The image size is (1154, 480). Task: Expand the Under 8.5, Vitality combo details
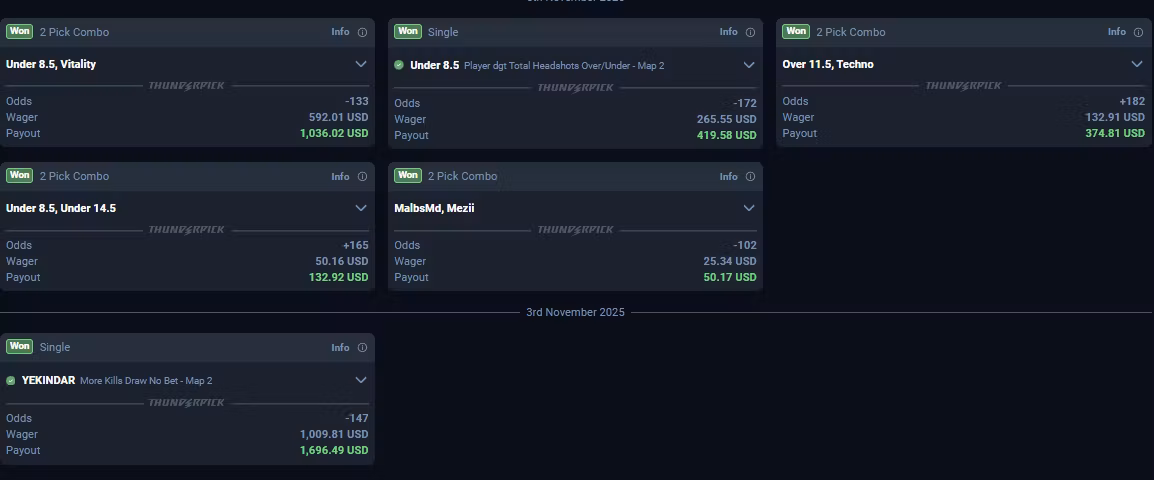pyautogui.click(x=361, y=64)
